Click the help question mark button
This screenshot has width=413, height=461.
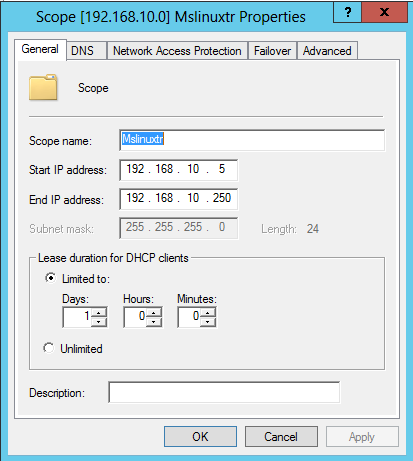(x=347, y=13)
